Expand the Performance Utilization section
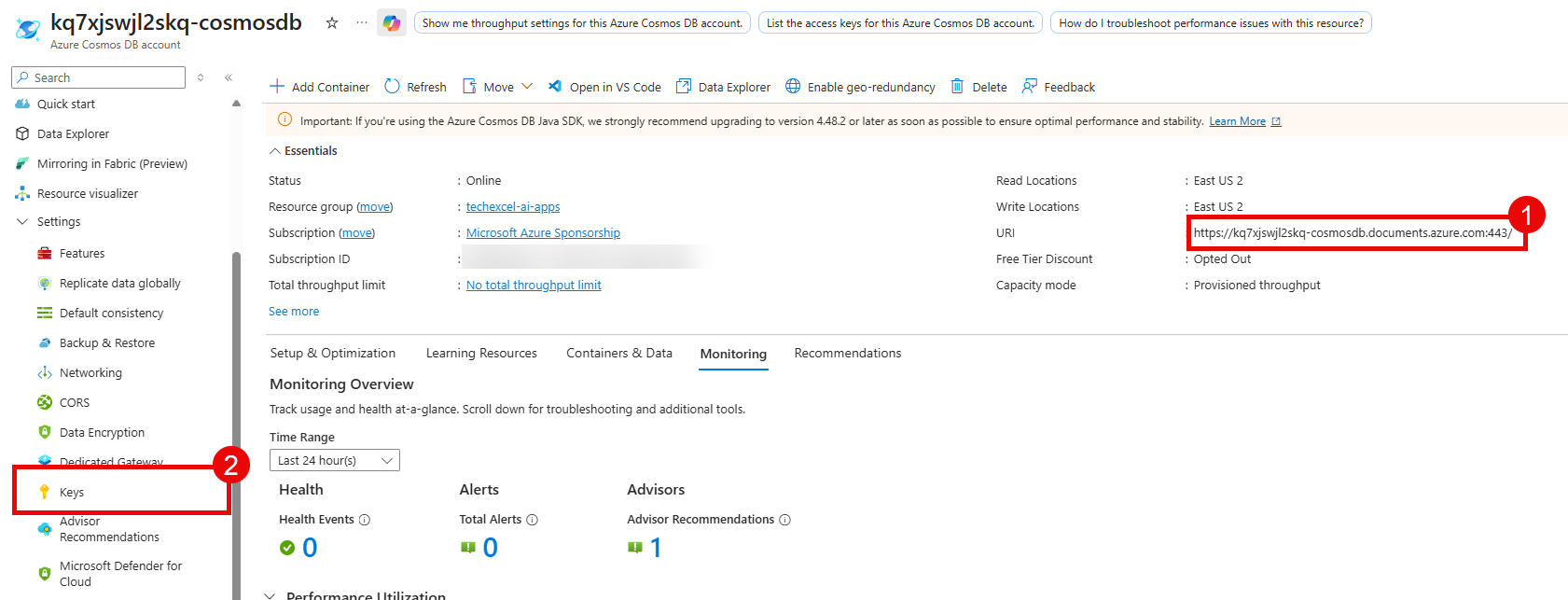Screen dimensions: 1568x600 [270, 595]
